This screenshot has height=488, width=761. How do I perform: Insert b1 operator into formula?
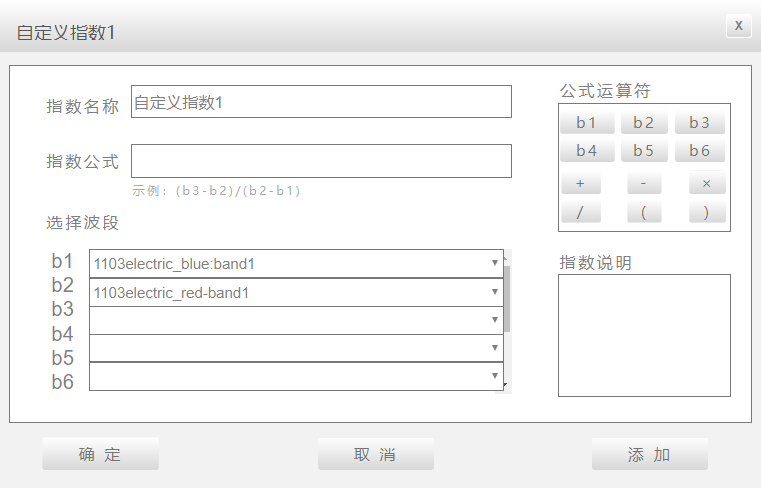point(587,123)
